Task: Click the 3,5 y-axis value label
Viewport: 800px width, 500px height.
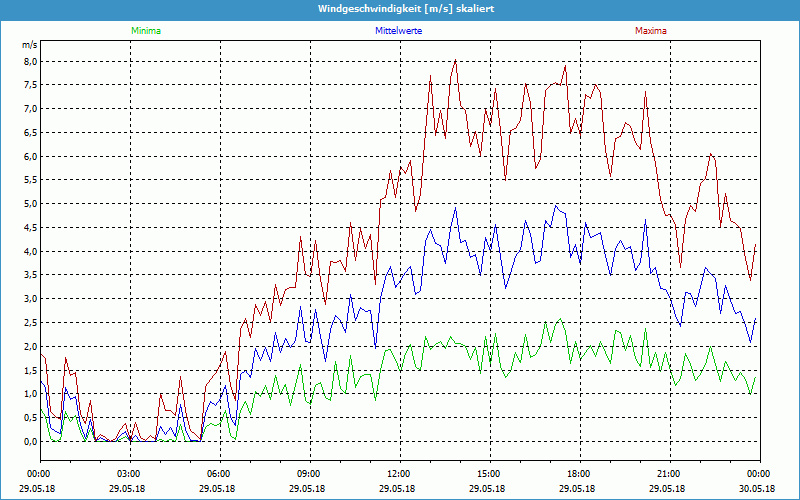Action: click(x=30, y=275)
